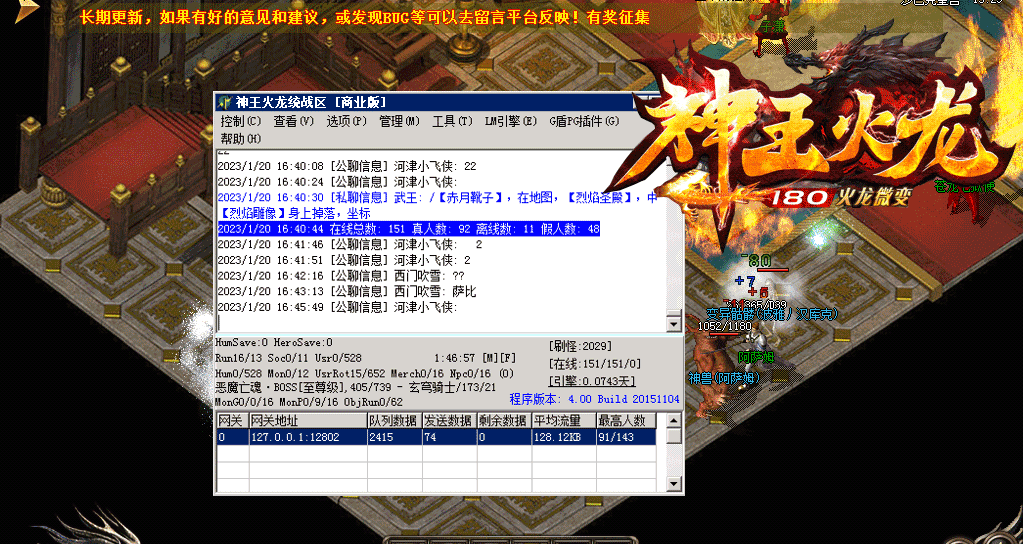Screen dimensions: 1024x544
Task: Open the G盾PG插件(G) menu
Action: (x=584, y=121)
